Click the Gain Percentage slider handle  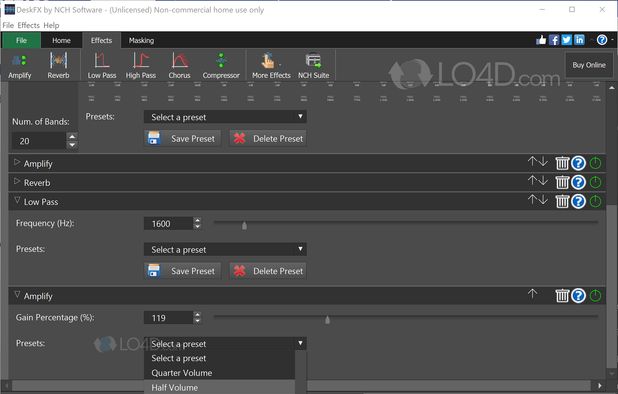[327, 320]
